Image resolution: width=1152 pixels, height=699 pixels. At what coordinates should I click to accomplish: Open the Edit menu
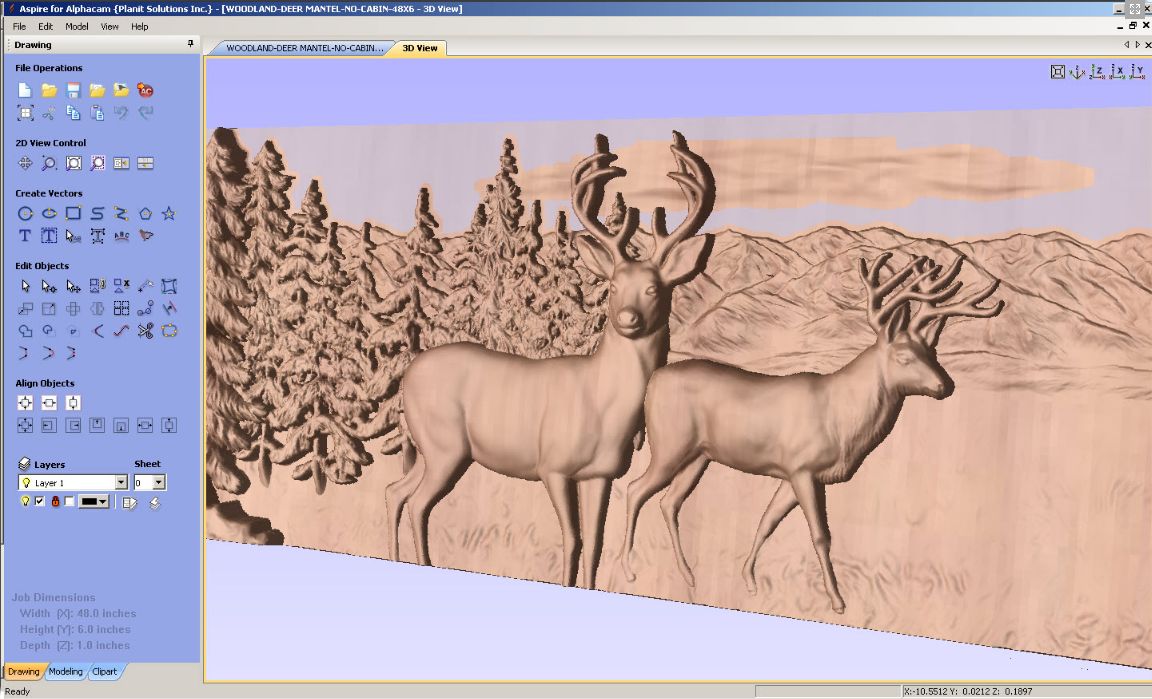coord(46,26)
